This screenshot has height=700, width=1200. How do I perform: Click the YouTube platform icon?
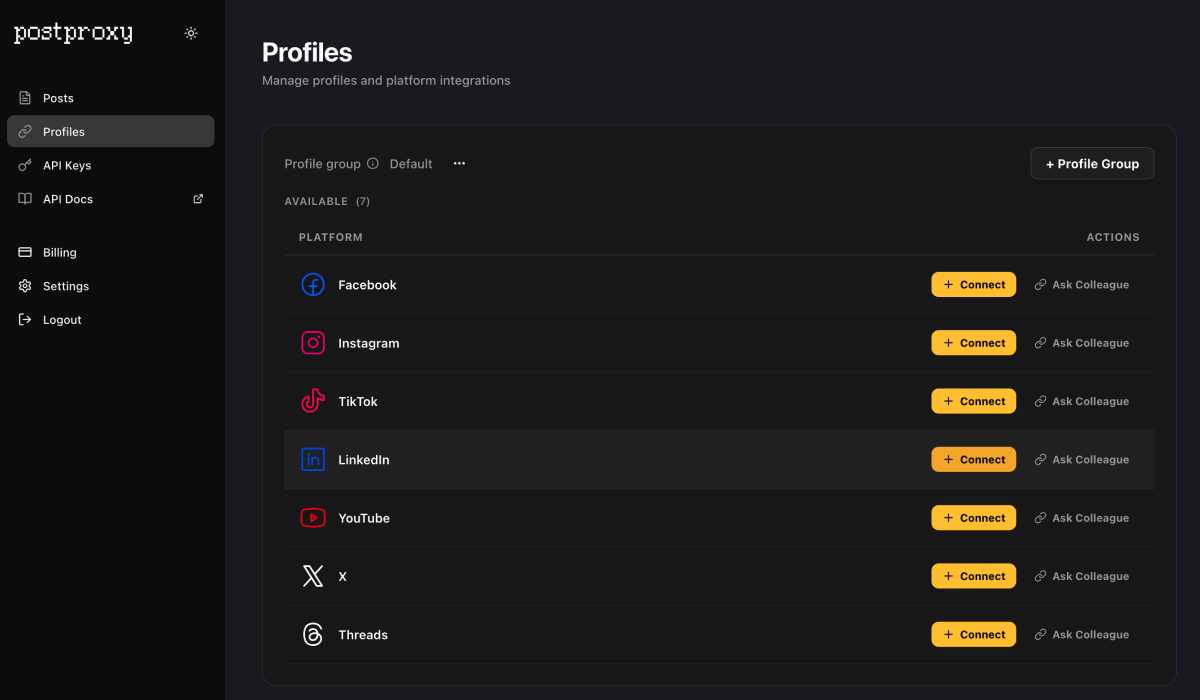pos(313,517)
